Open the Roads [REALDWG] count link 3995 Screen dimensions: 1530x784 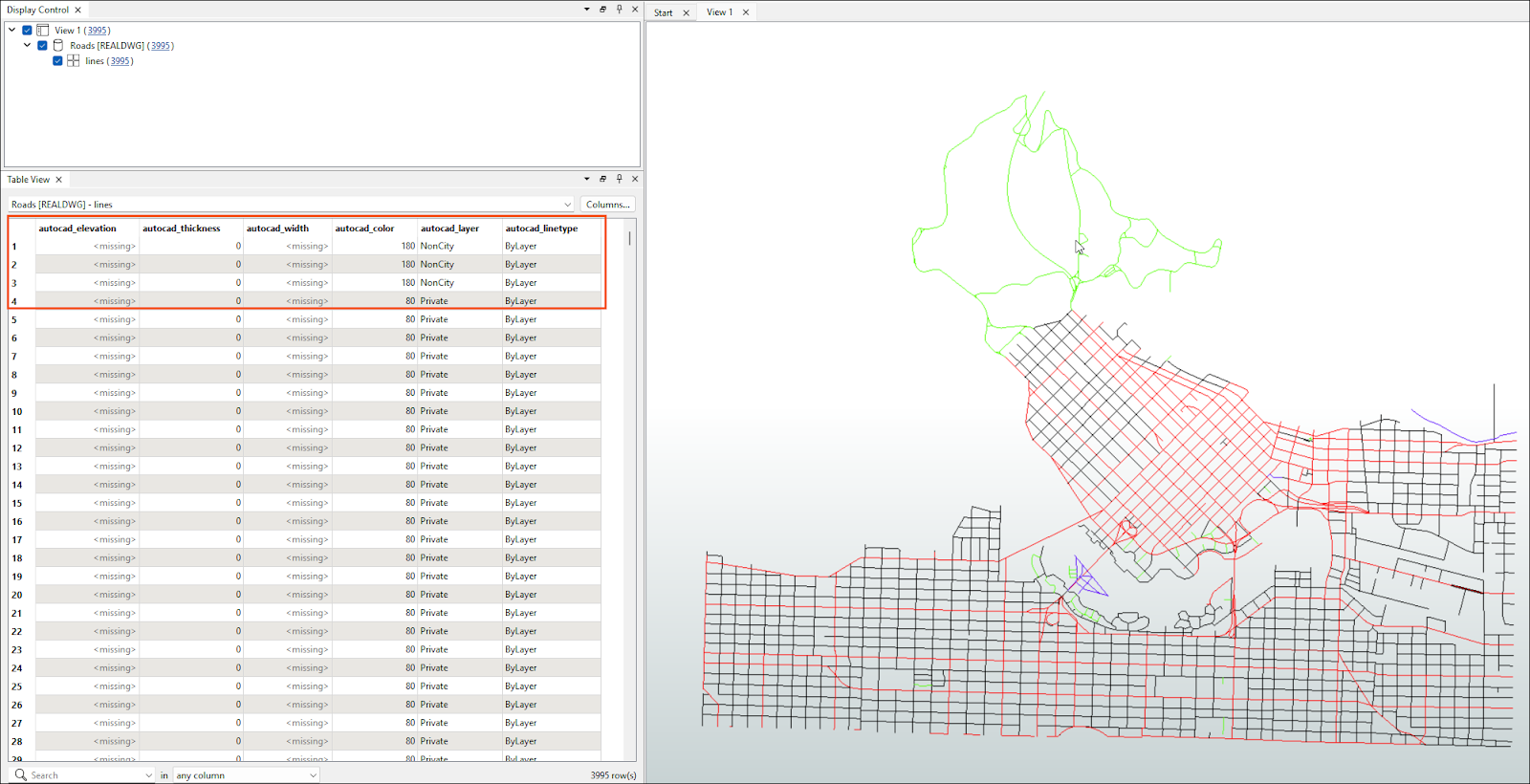pos(161,46)
